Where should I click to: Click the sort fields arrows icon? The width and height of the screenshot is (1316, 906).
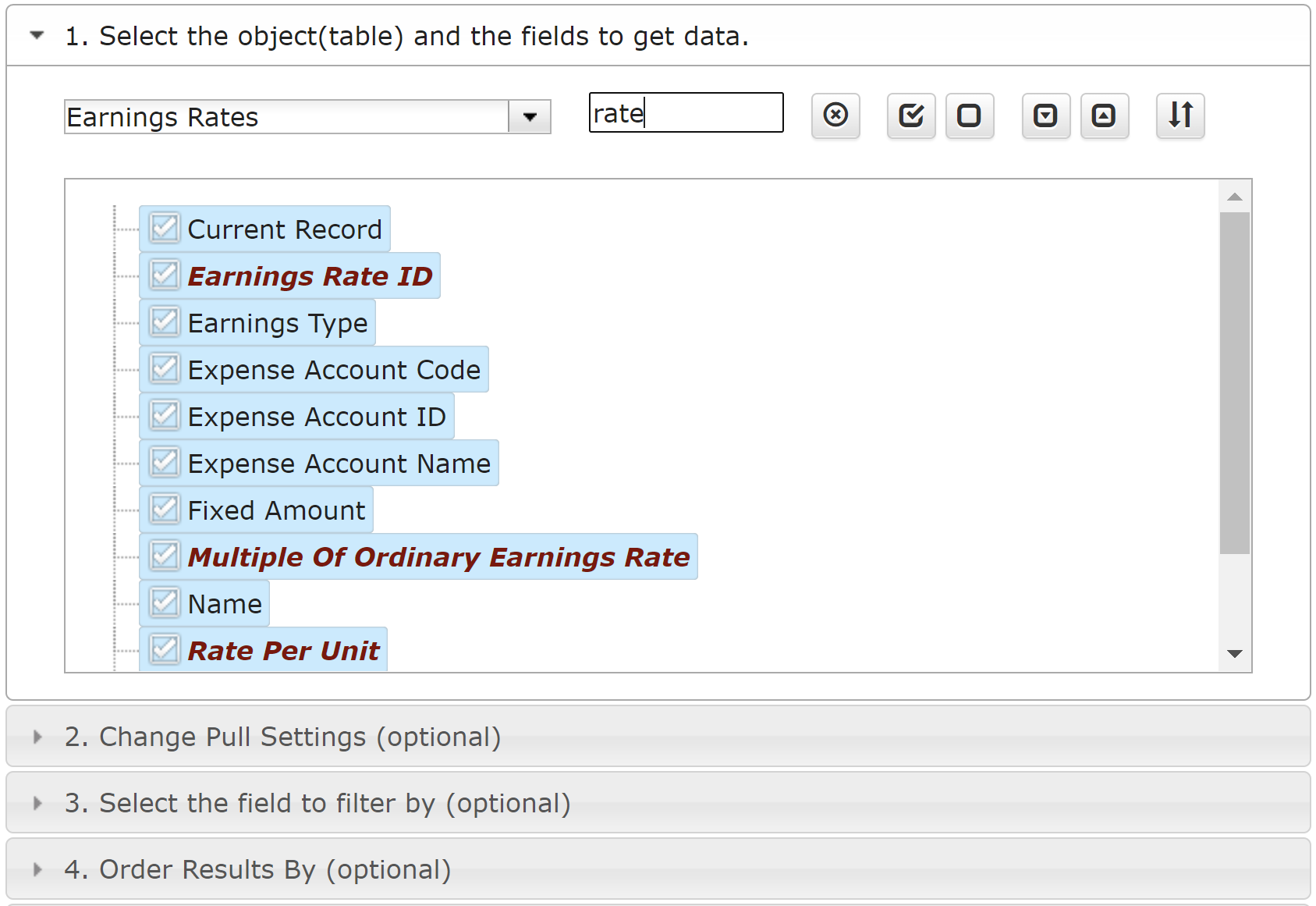point(1180,115)
